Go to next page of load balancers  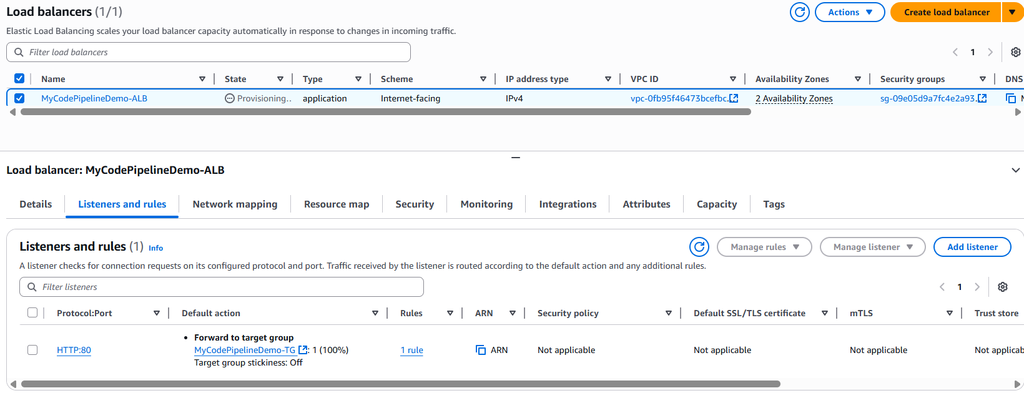990,52
